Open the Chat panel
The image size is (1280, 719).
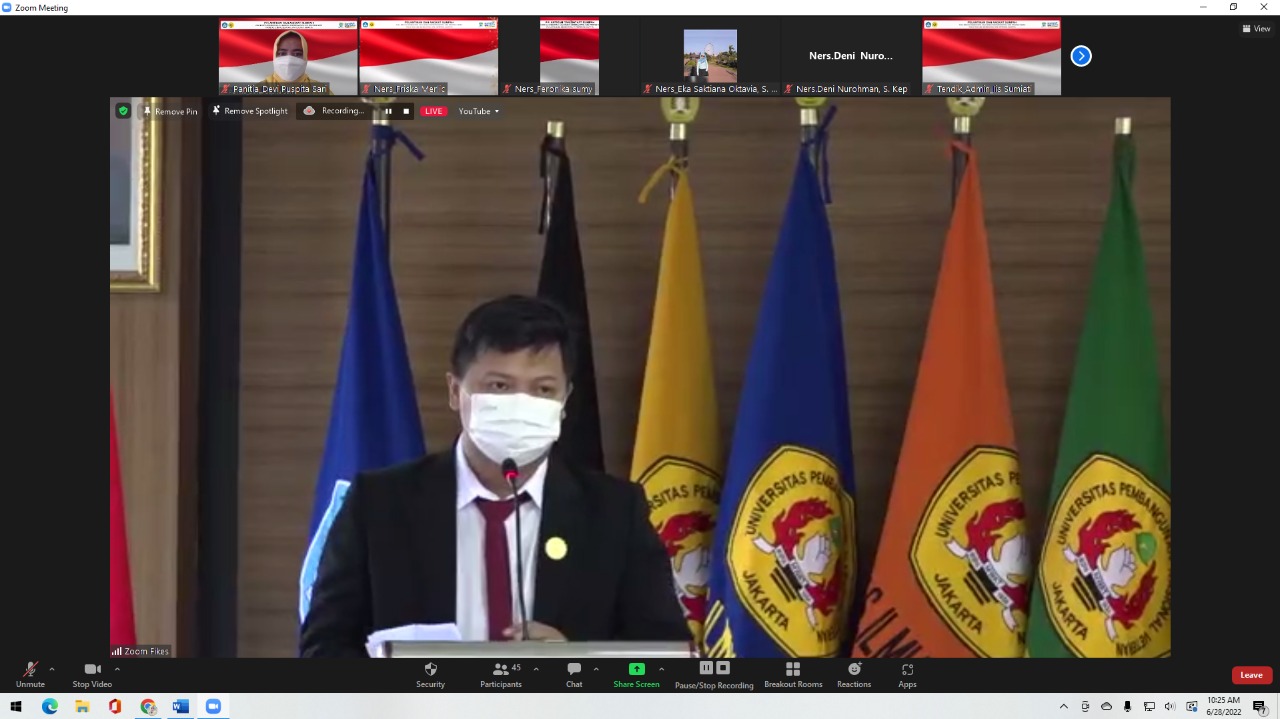pos(574,675)
